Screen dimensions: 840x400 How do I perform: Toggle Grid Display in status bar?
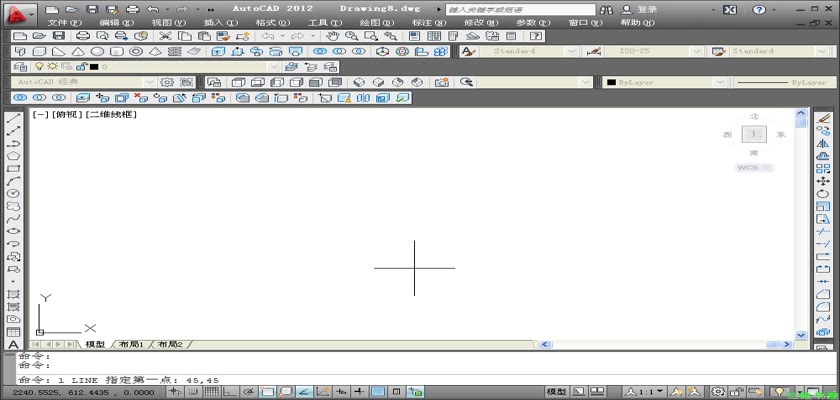pyautogui.click(x=211, y=392)
